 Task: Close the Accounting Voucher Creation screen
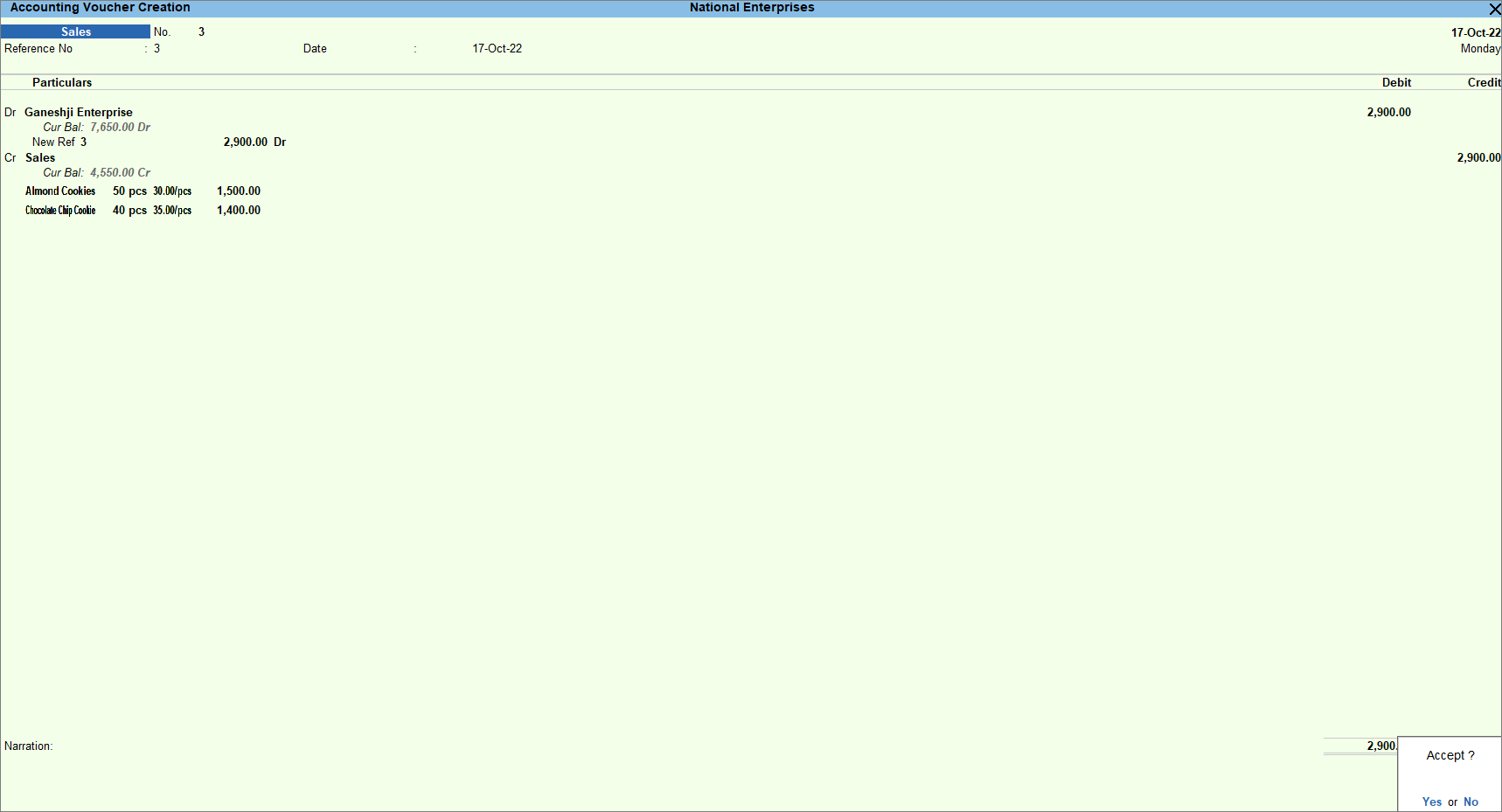(x=1494, y=9)
